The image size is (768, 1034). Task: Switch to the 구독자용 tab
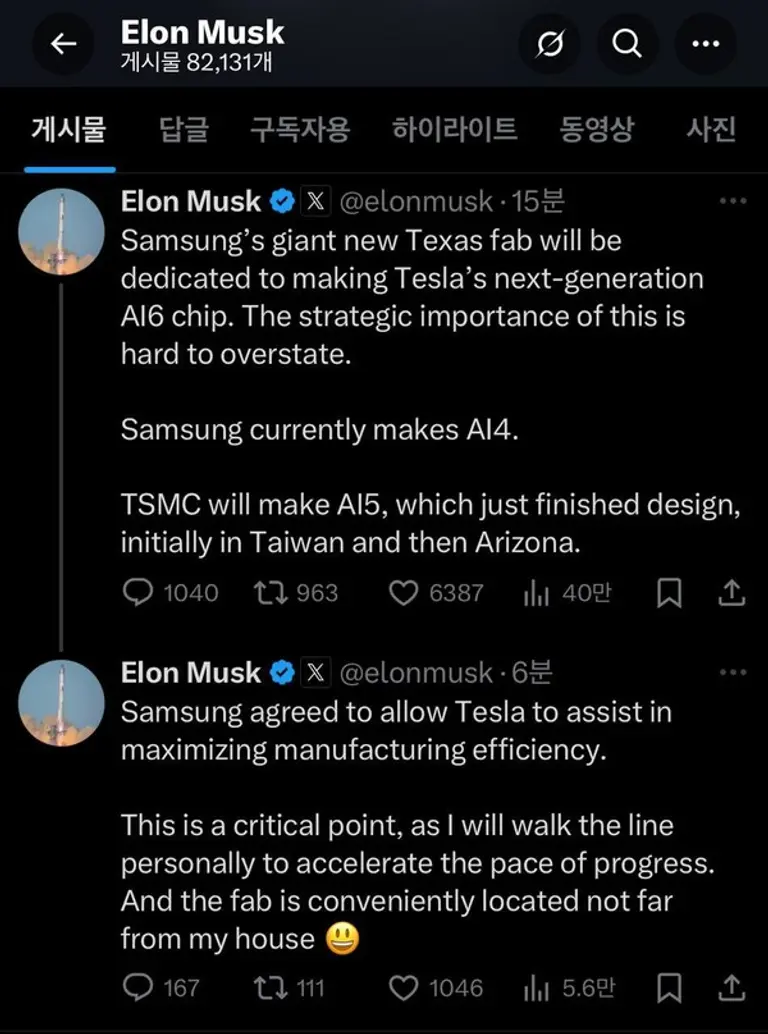click(300, 129)
